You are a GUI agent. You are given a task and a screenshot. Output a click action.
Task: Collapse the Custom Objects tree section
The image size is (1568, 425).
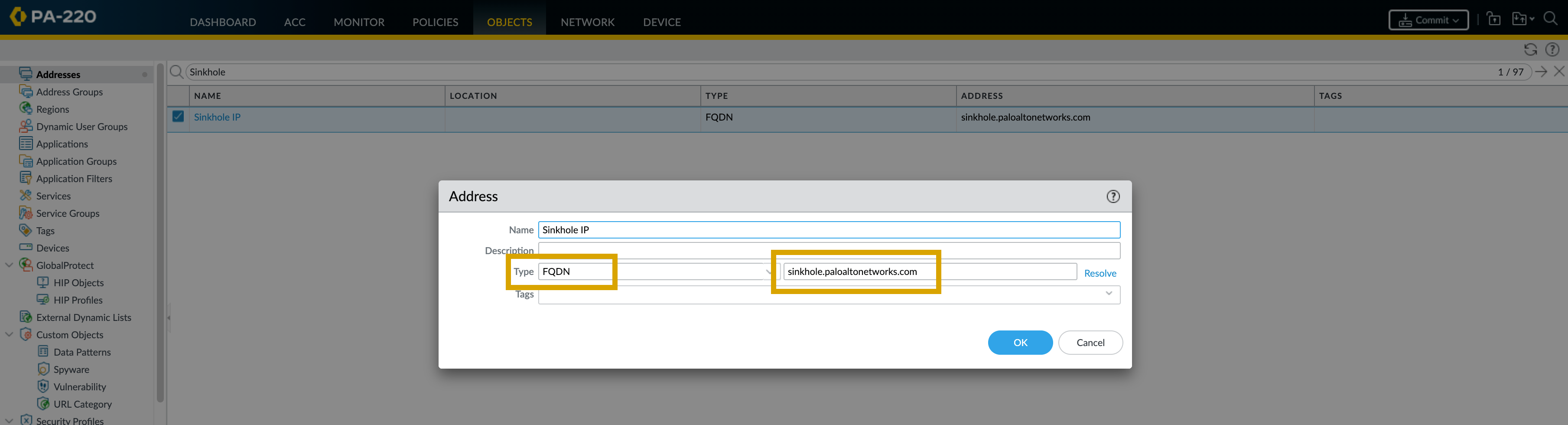(9, 335)
